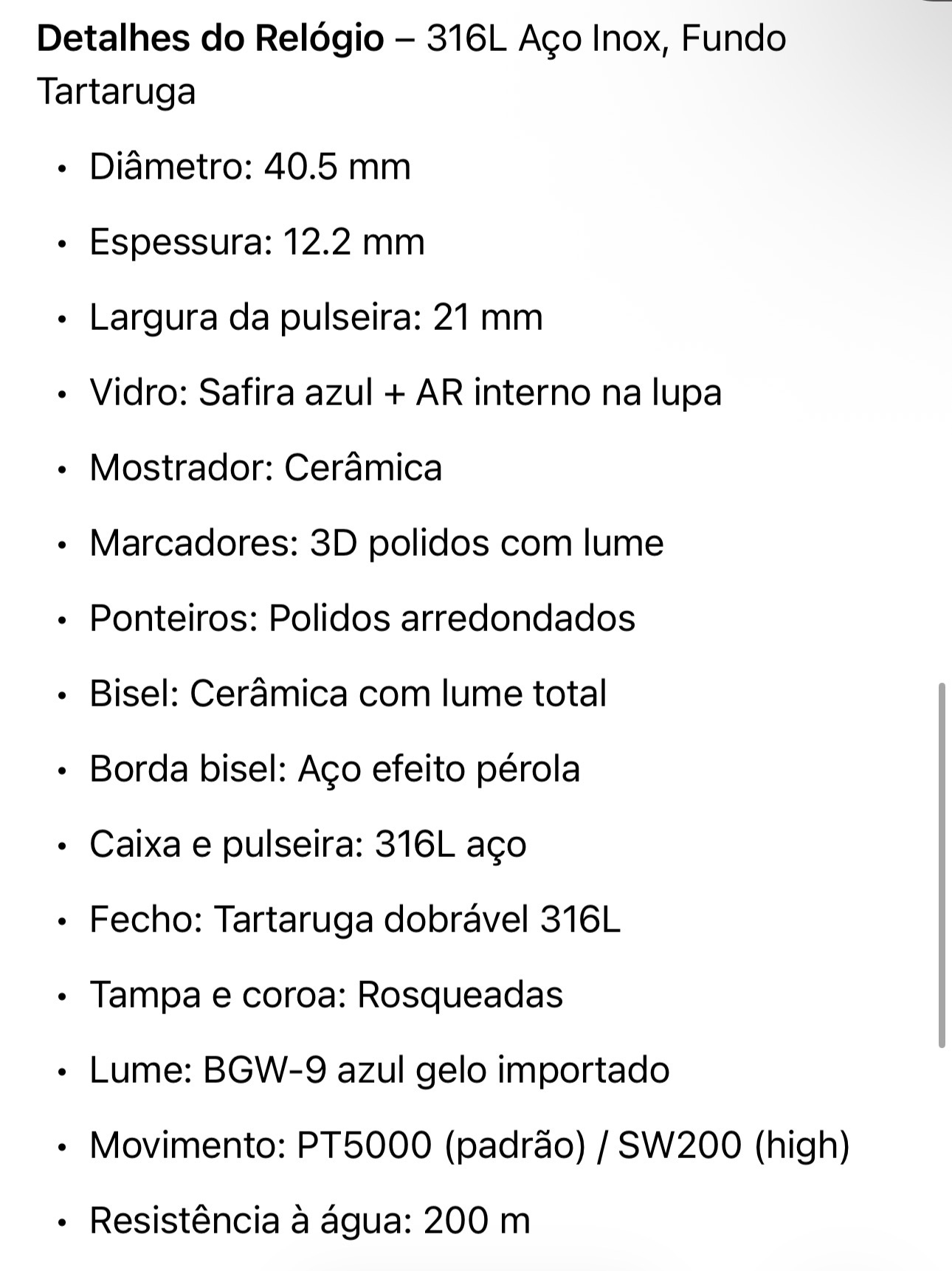Tap the "Resistência à água: 200 m" line

click(310, 1221)
